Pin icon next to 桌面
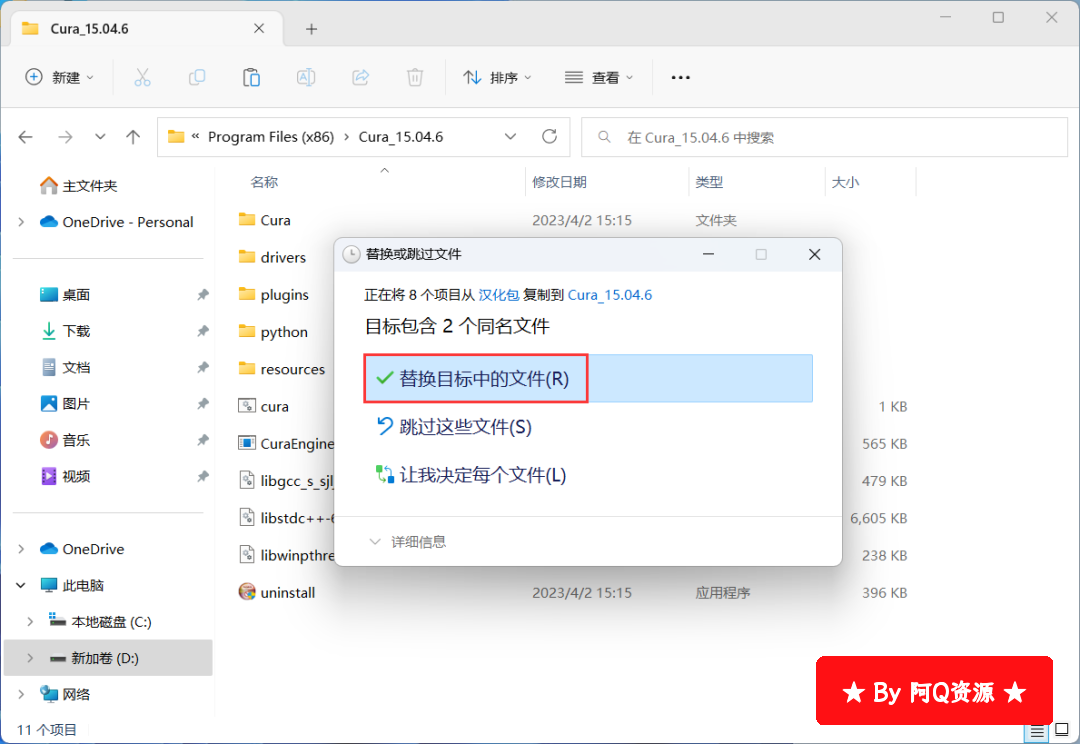Viewport: 1080px width, 744px height. point(202,295)
